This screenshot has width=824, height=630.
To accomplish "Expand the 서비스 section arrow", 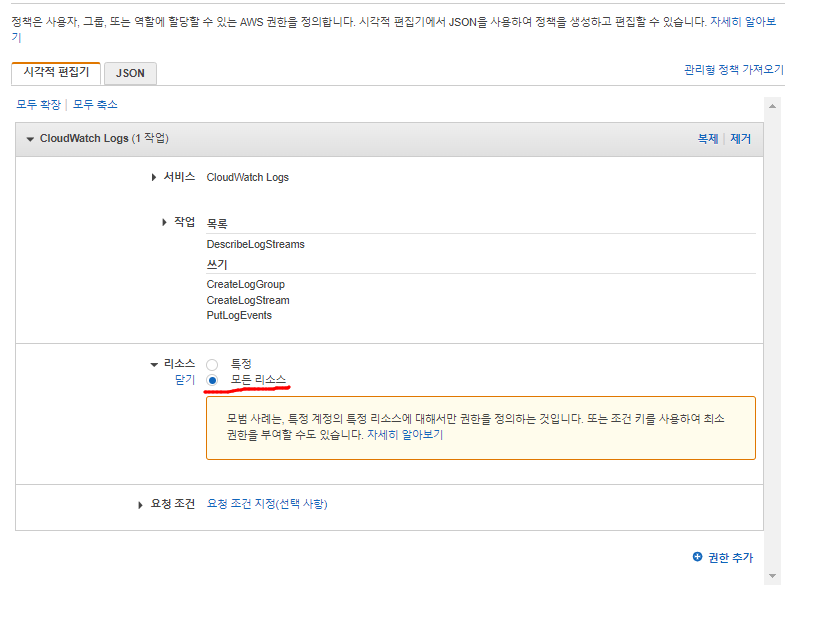I will [153, 178].
